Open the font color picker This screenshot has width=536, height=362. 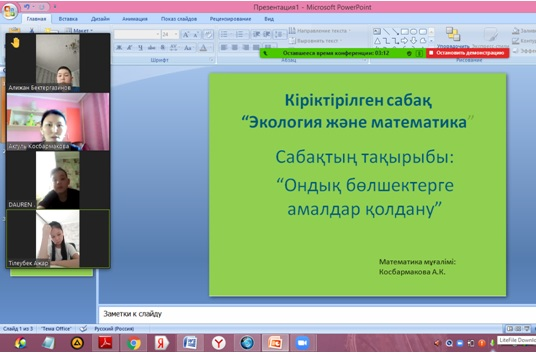[x=205, y=48]
